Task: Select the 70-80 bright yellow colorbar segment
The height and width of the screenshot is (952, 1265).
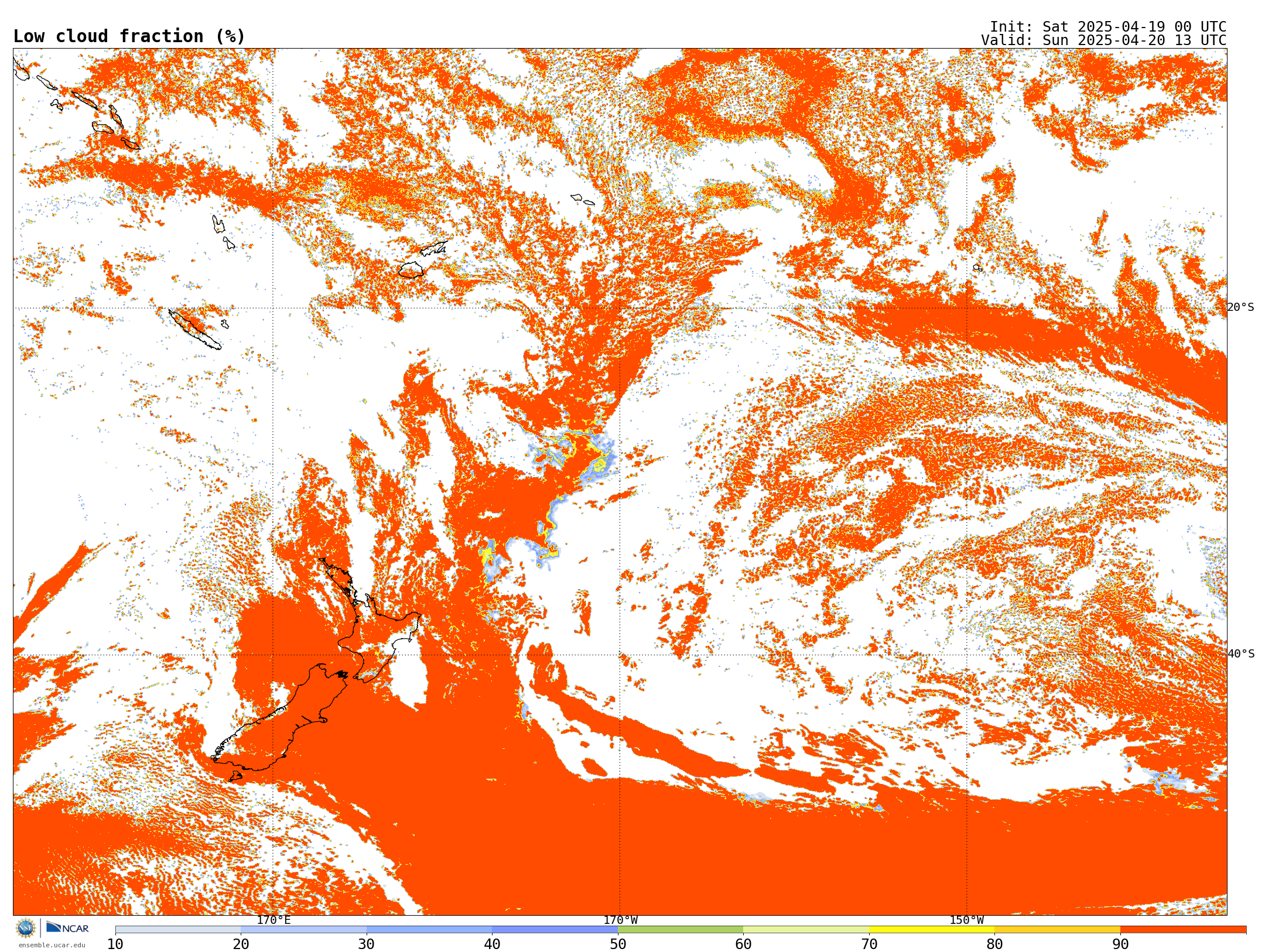Action: tap(932, 930)
